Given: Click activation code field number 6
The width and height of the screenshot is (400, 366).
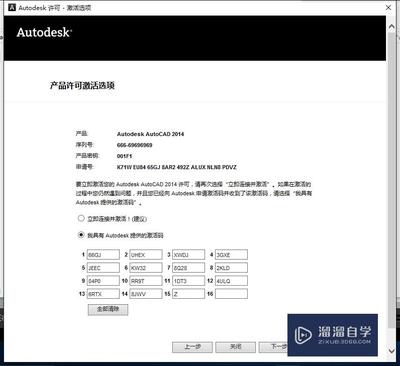Looking at the screenshot, I should pyautogui.click(x=146, y=268).
